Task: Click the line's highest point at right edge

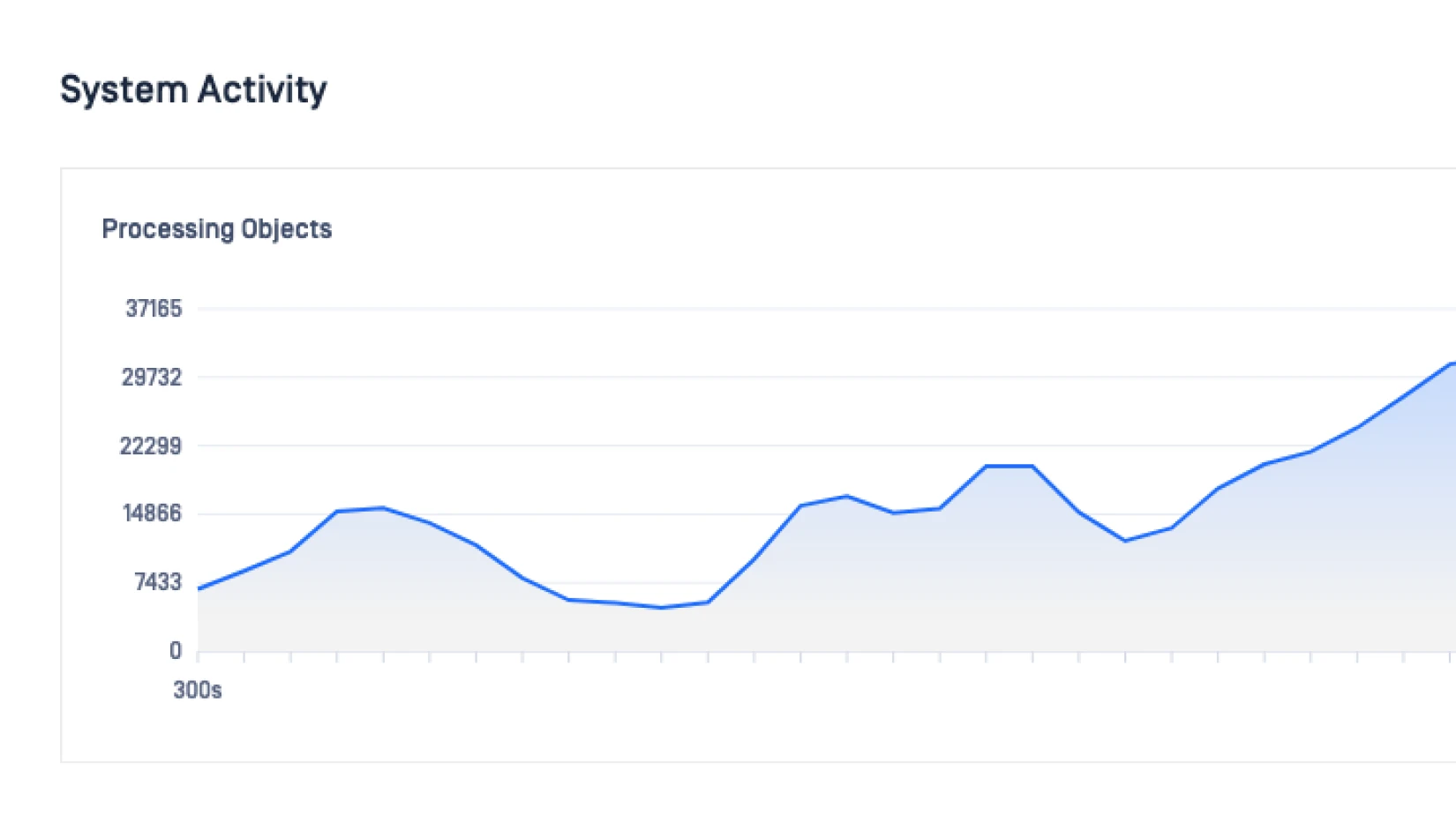Action: click(x=1450, y=363)
